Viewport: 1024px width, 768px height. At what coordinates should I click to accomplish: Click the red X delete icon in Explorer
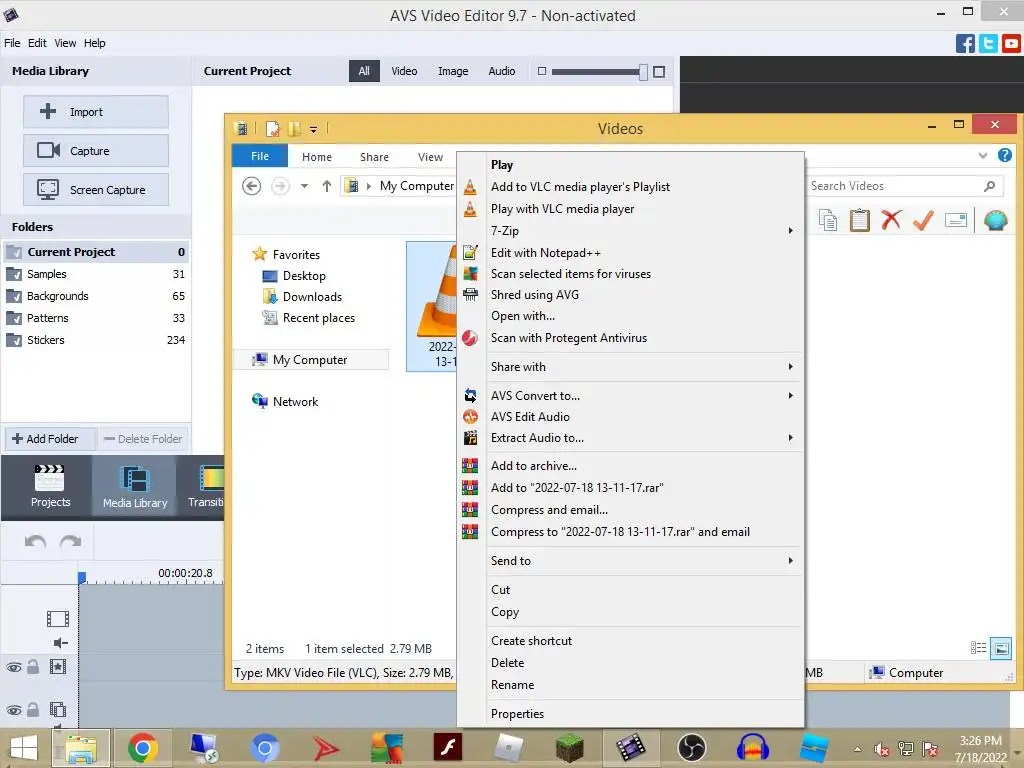click(x=891, y=220)
